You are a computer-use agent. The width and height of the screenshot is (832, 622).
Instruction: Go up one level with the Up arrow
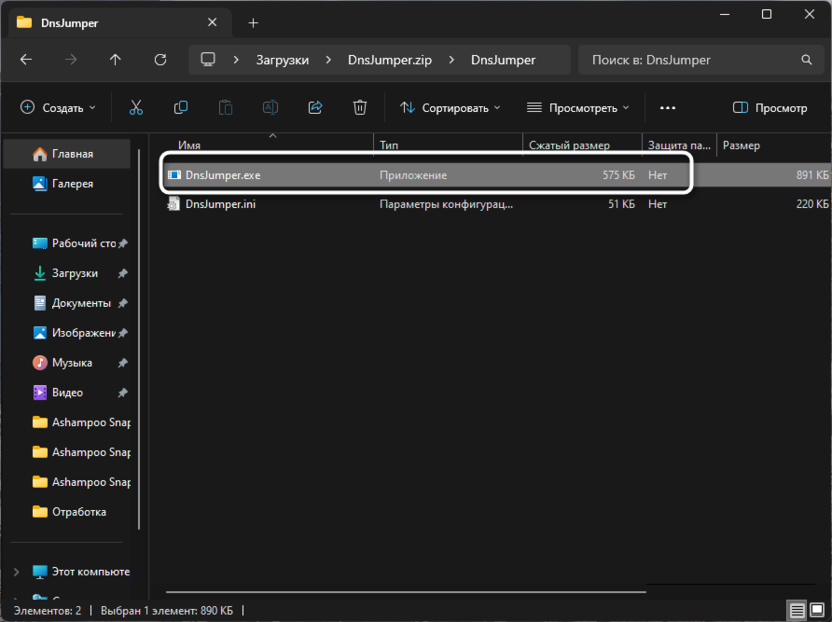(x=114, y=59)
